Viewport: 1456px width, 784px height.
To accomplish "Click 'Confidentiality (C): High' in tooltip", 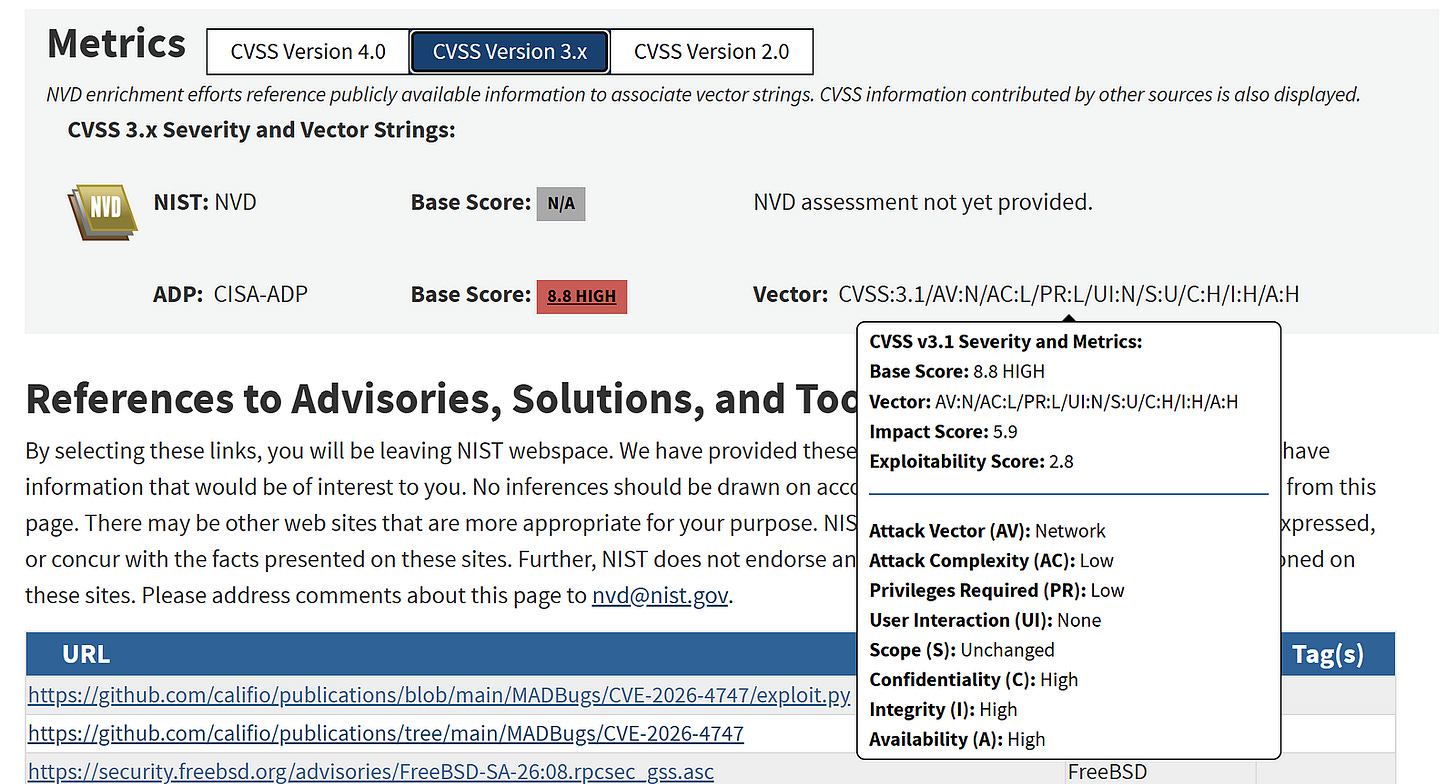I will (x=974, y=680).
